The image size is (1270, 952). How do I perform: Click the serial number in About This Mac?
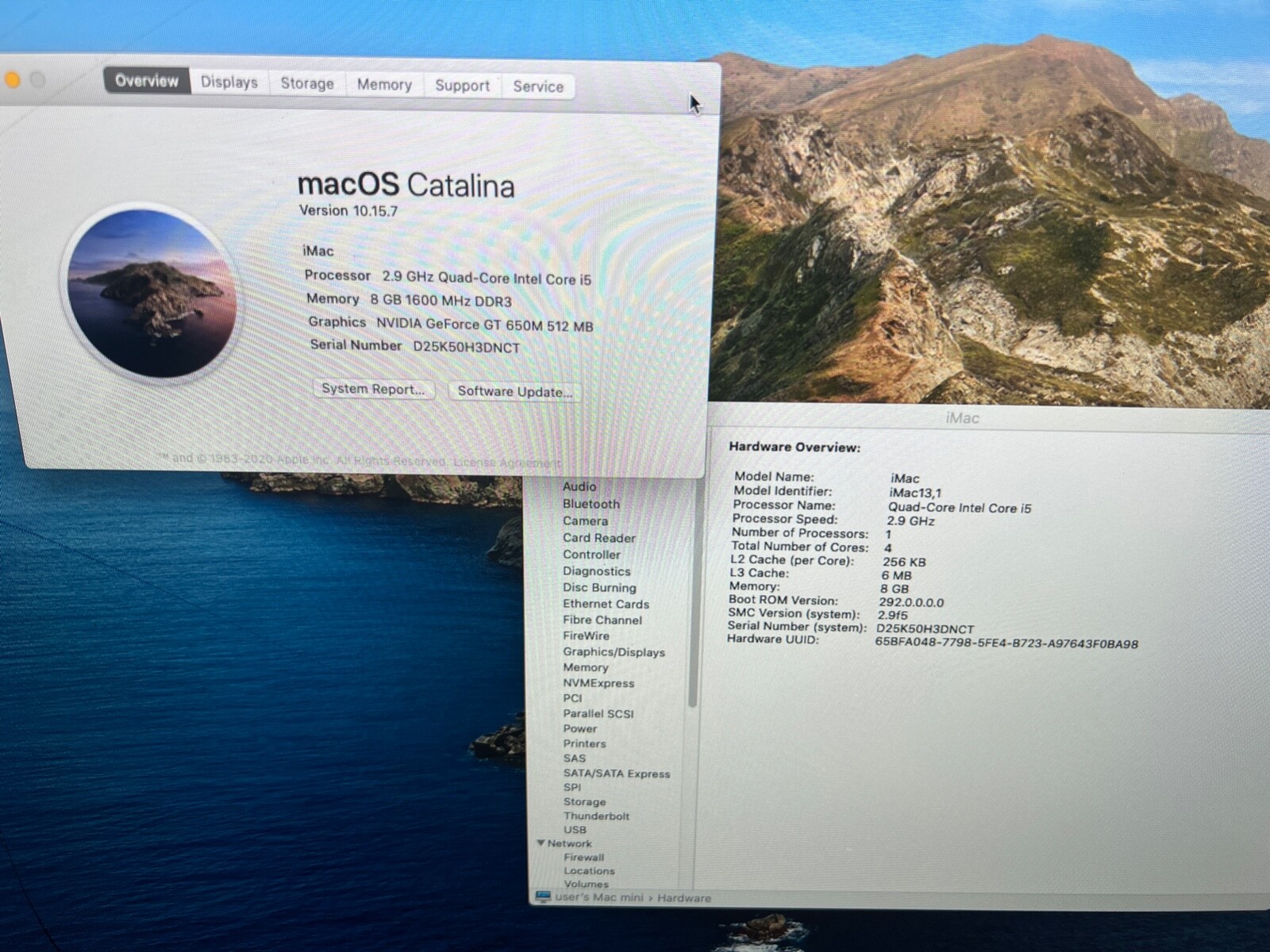coord(467,347)
